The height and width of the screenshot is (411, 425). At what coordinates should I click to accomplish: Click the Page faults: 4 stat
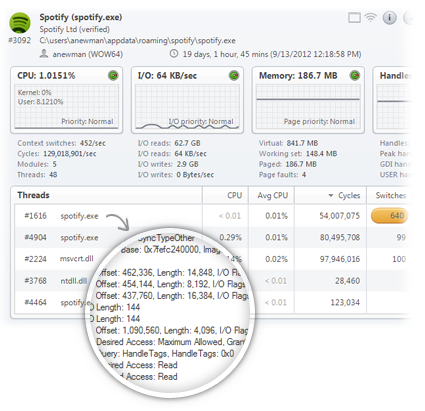282,175
